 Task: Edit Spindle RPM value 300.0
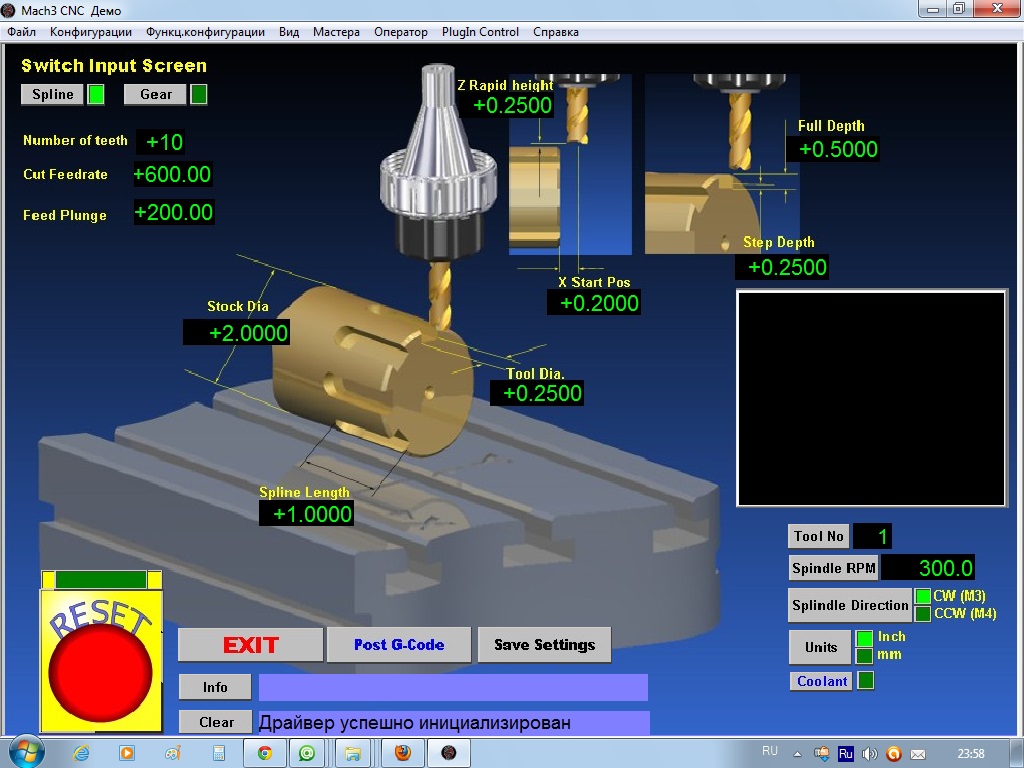[x=928, y=568]
